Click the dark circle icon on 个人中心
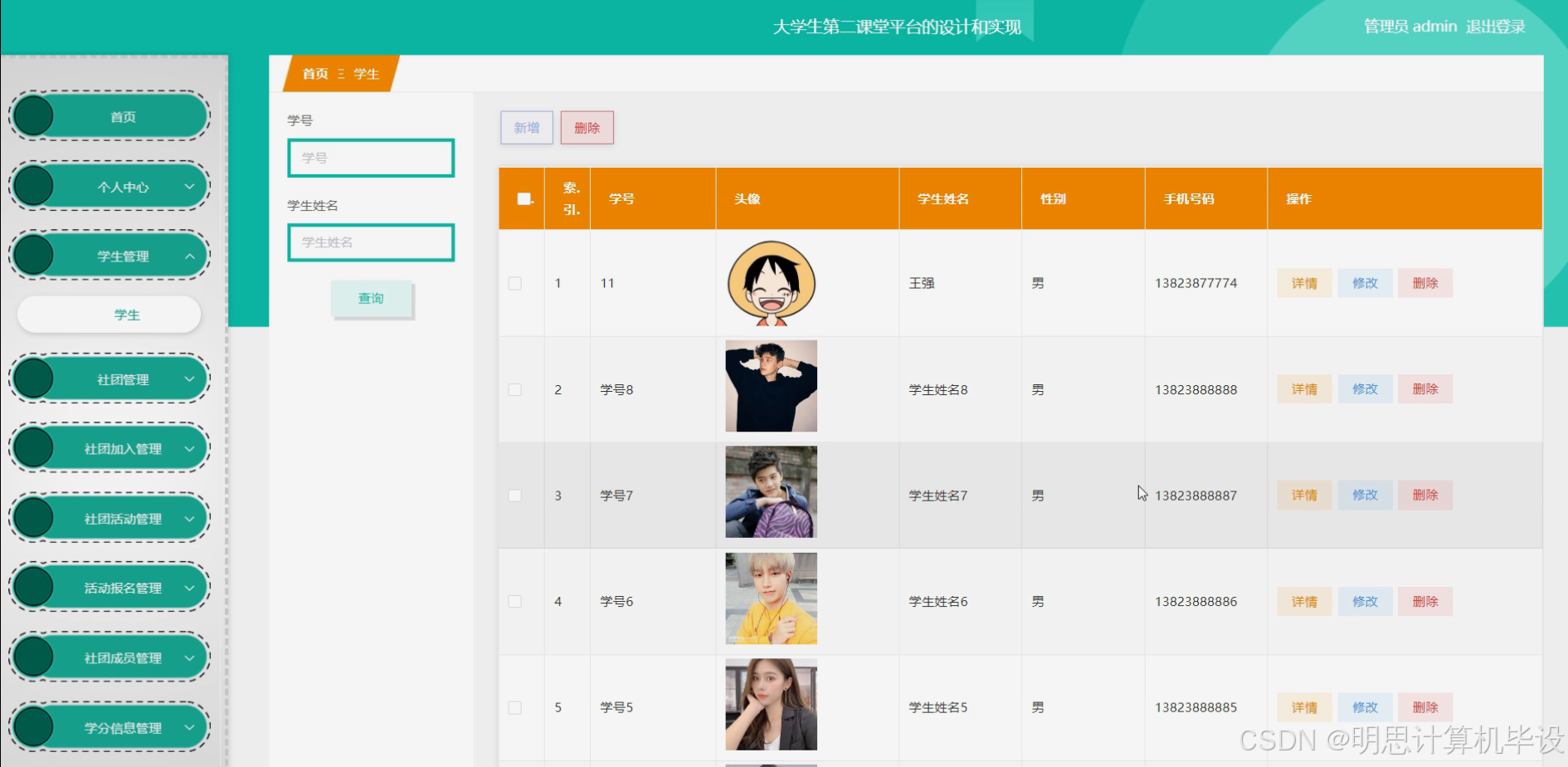 pos(33,186)
